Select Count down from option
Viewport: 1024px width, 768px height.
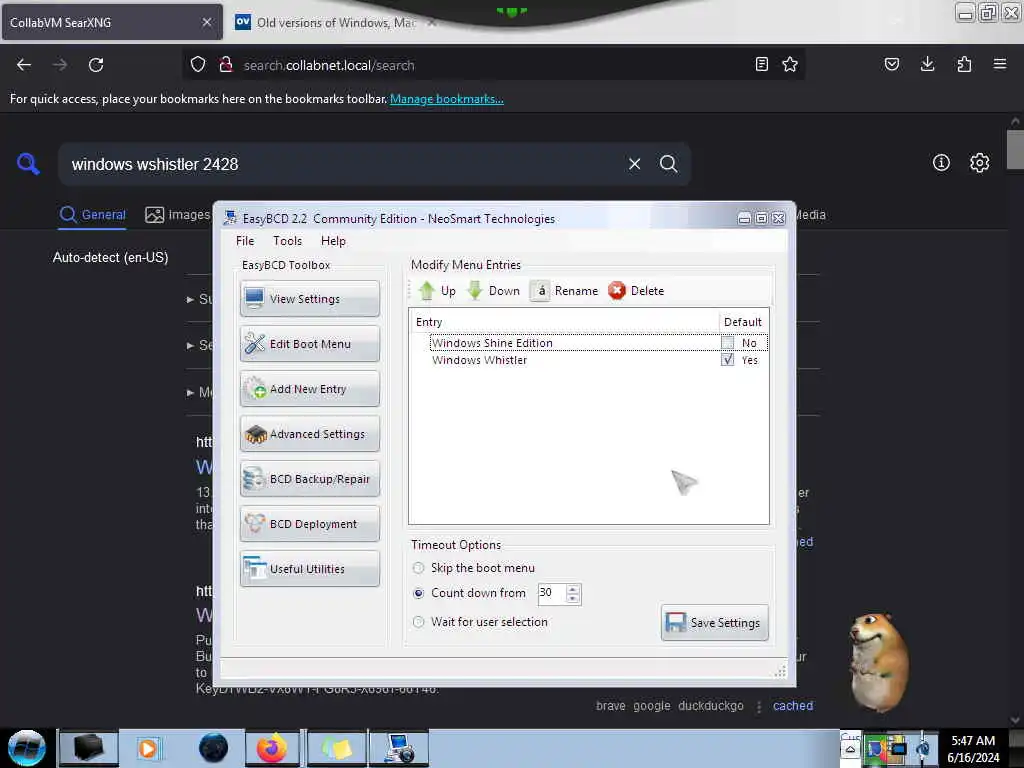coord(419,593)
